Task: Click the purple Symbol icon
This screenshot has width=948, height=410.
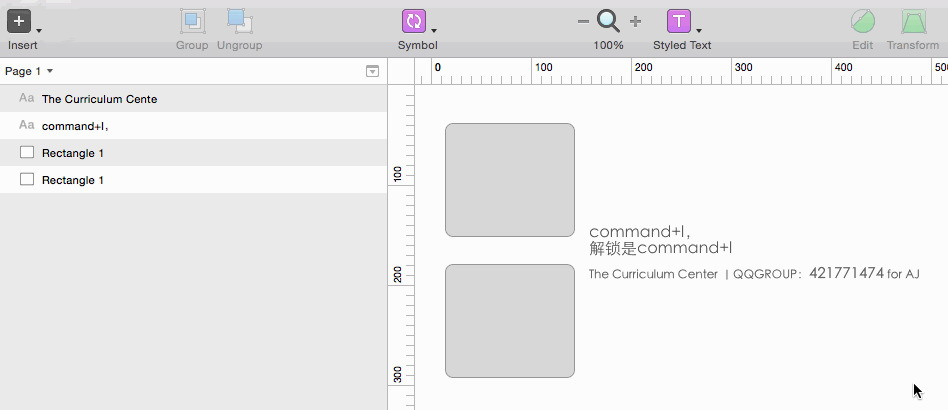Action: click(414, 21)
